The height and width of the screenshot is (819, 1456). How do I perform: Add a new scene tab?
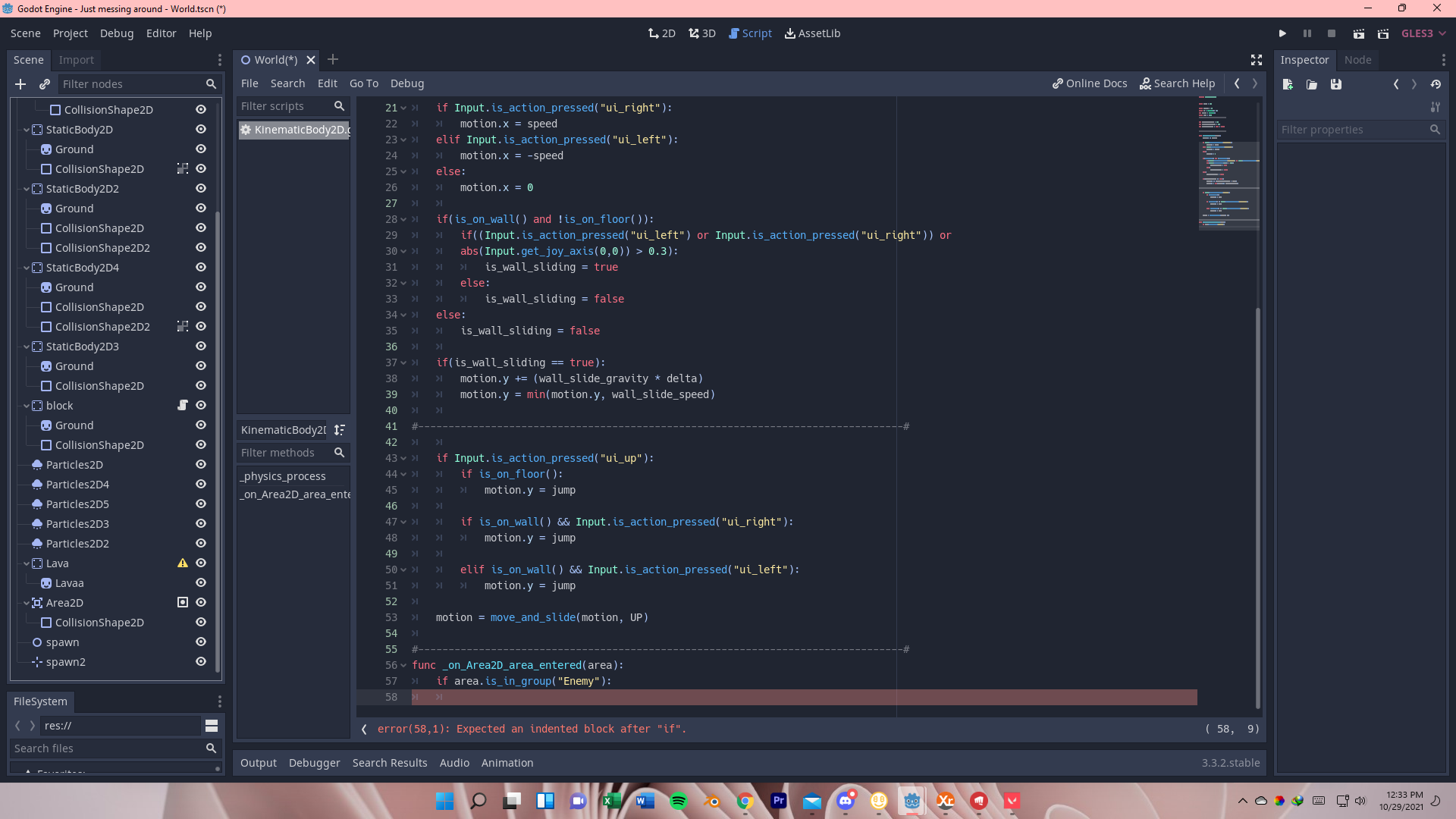click(x=333, y=59)
